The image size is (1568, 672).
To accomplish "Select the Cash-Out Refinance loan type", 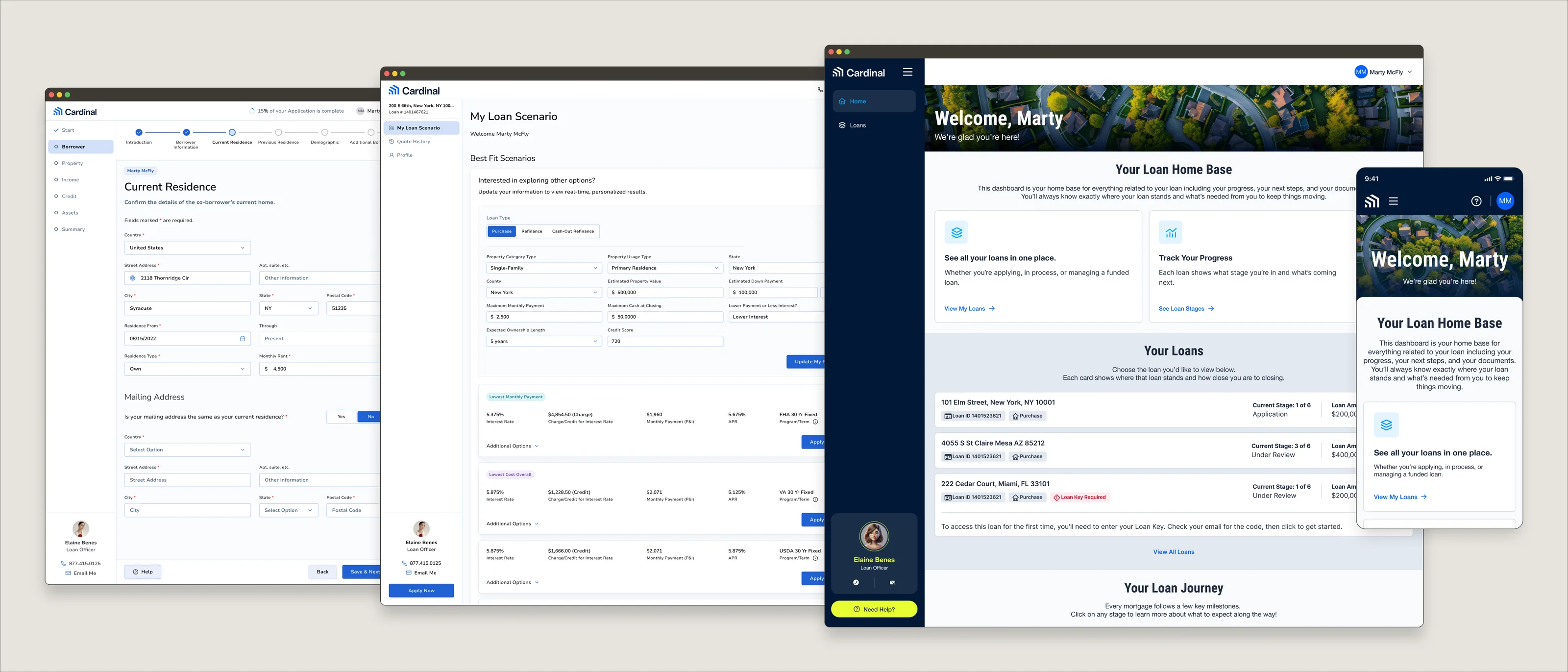I will tap(573, 231).
